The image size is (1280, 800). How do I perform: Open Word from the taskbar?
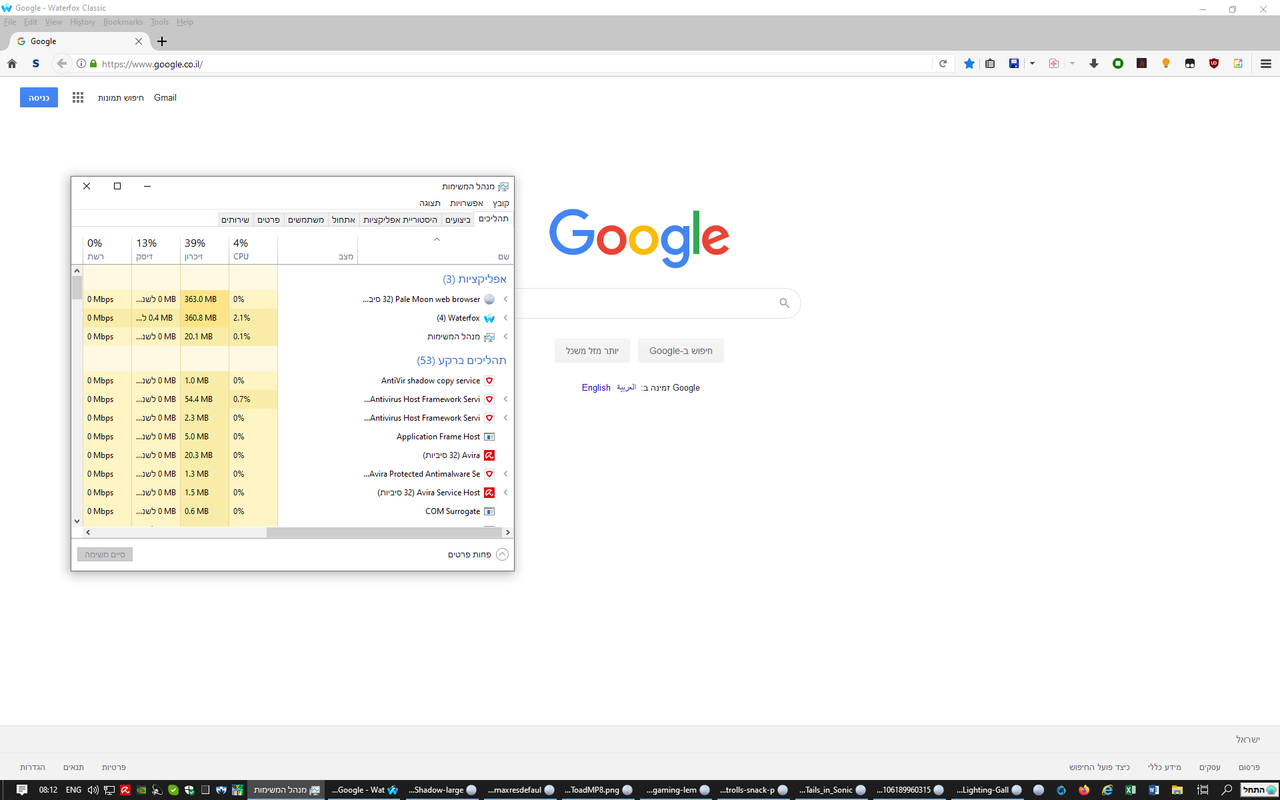[x=1154, y=790]
